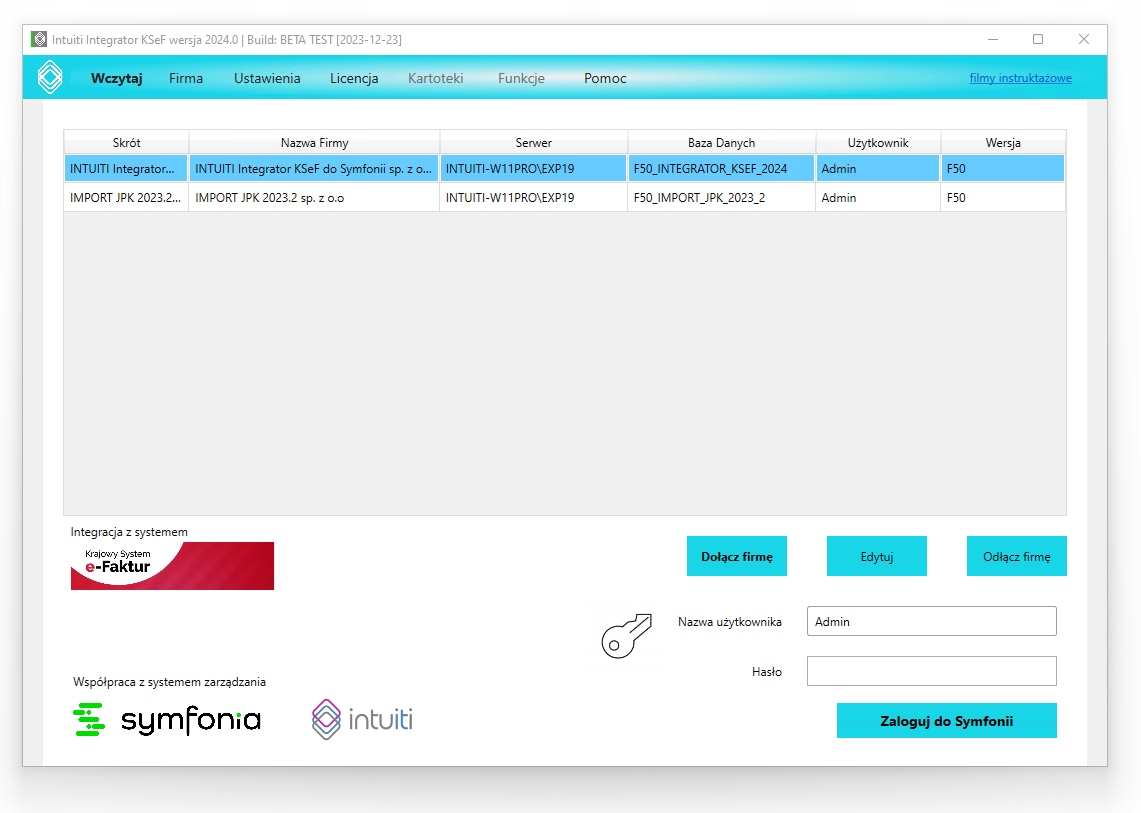Sort by the Baza Danych column header
This screenshot has height=813, width=1141.
click(721, 143)
